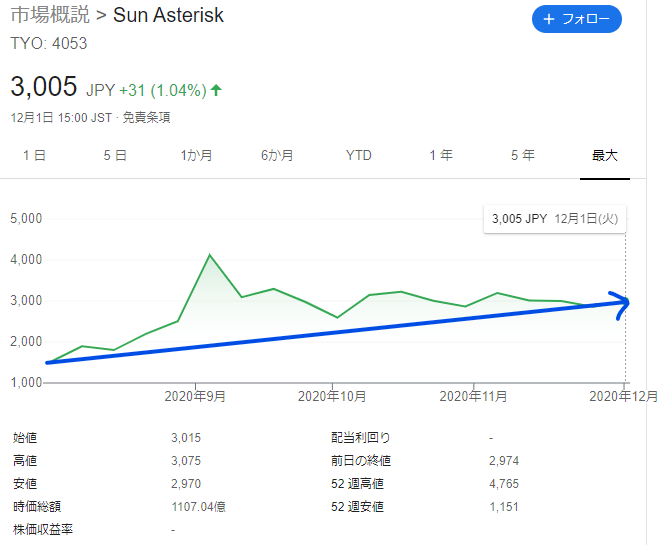The width and height of the screenshot is (667, 545).
Task: Click the 始値 value 3,015
Action: 186,438
